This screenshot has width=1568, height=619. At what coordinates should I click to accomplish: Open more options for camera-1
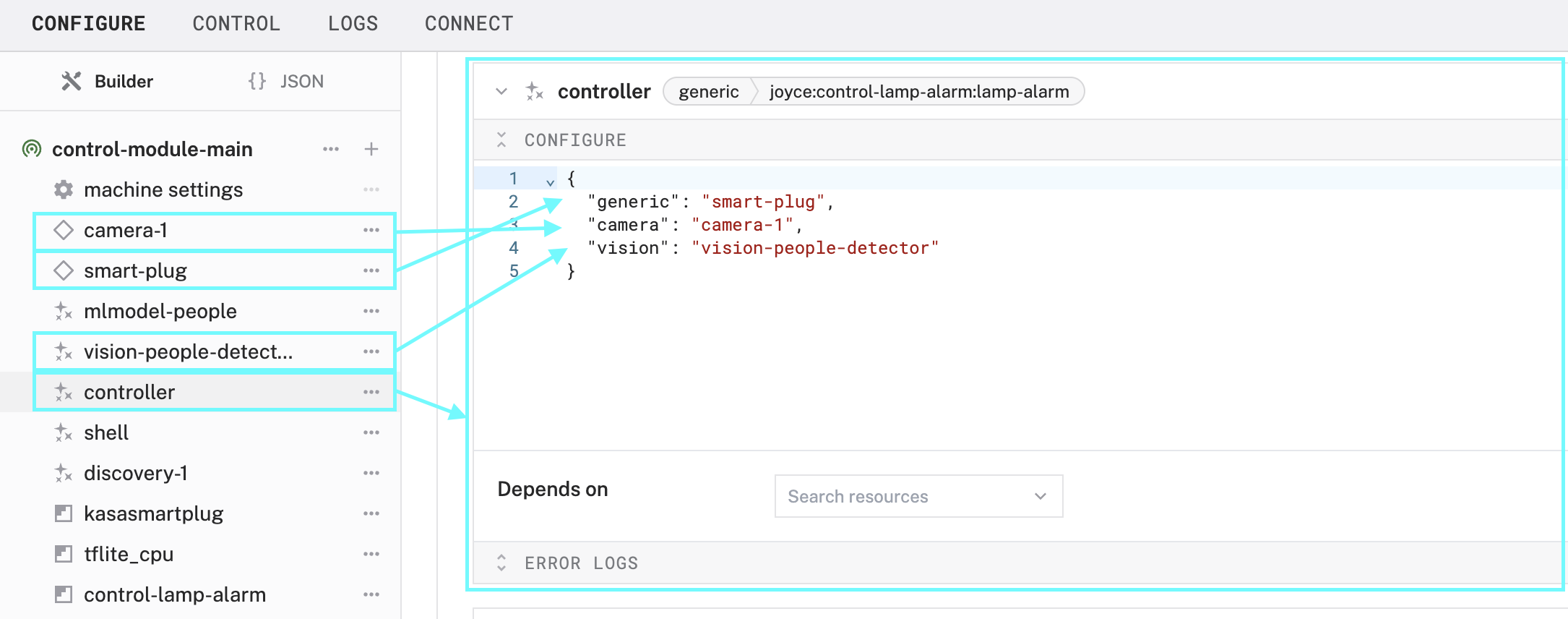pos(371,230)
